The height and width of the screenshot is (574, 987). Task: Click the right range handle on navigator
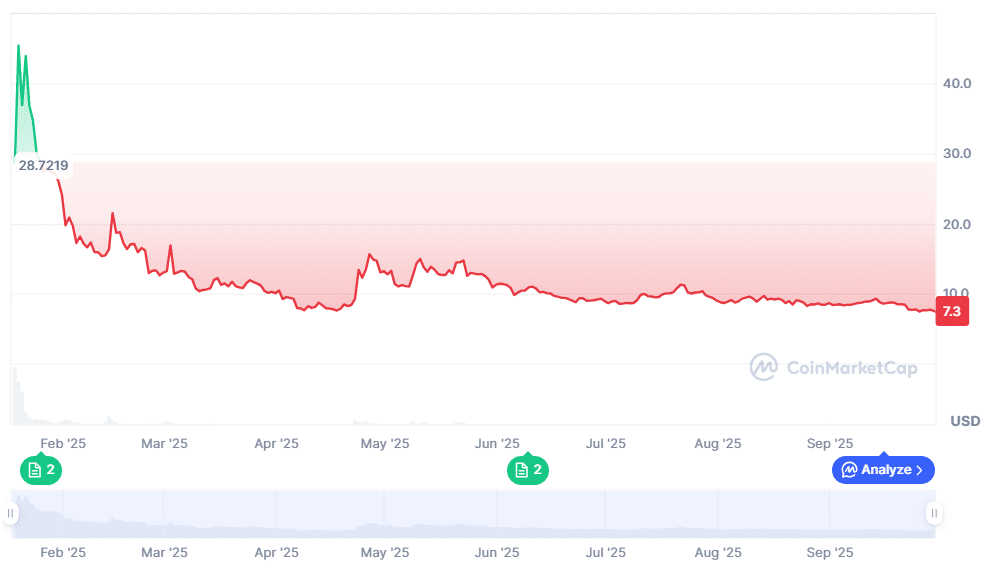click(934, 514)
